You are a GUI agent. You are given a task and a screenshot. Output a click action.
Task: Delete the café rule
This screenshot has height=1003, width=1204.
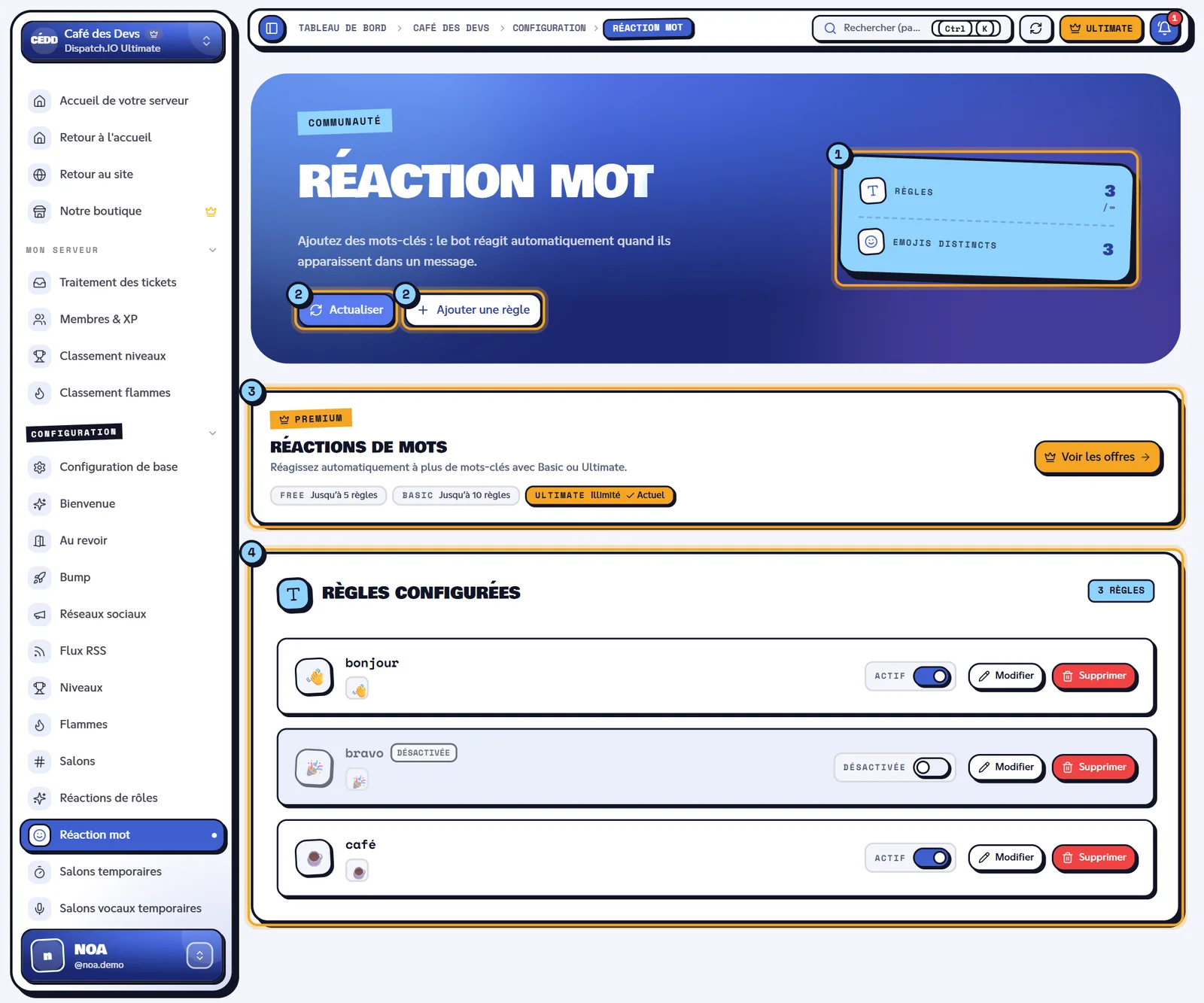(1094, 858)
